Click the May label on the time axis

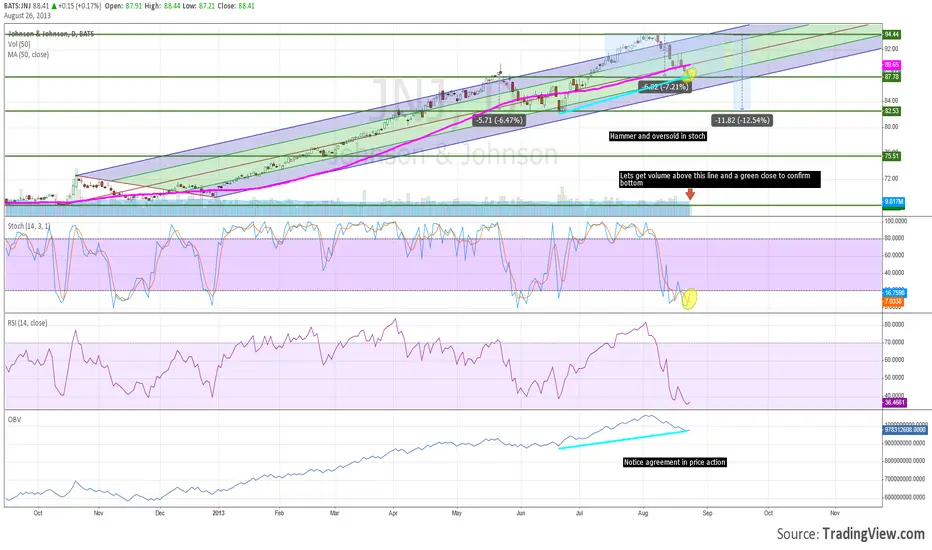456,513
